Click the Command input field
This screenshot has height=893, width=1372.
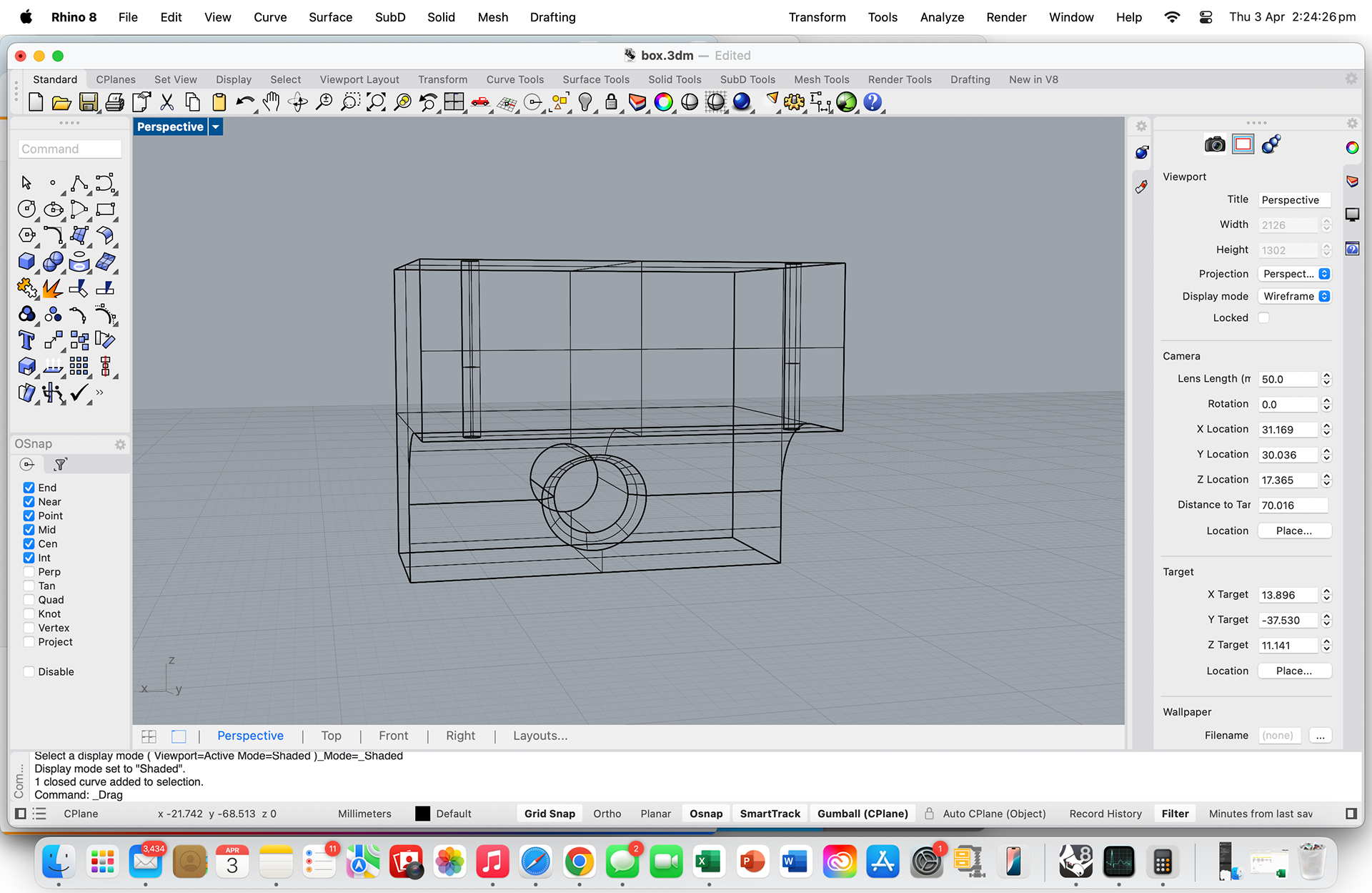tap(69, 149)
